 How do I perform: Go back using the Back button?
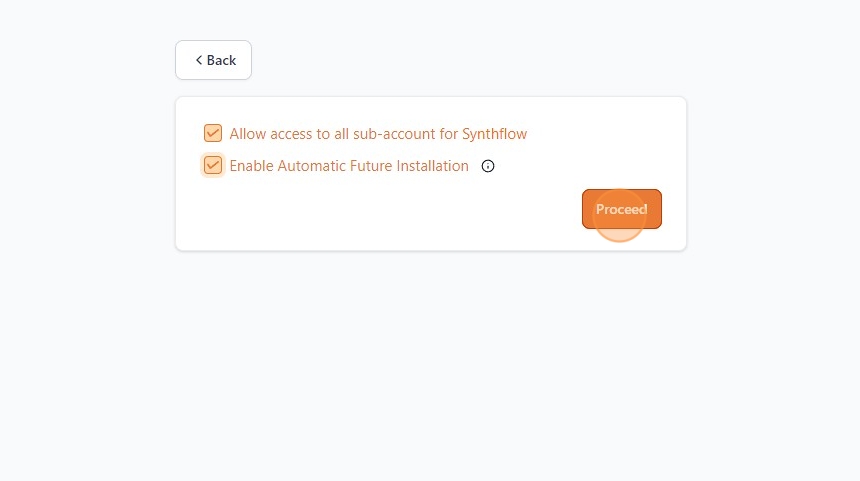214,60
